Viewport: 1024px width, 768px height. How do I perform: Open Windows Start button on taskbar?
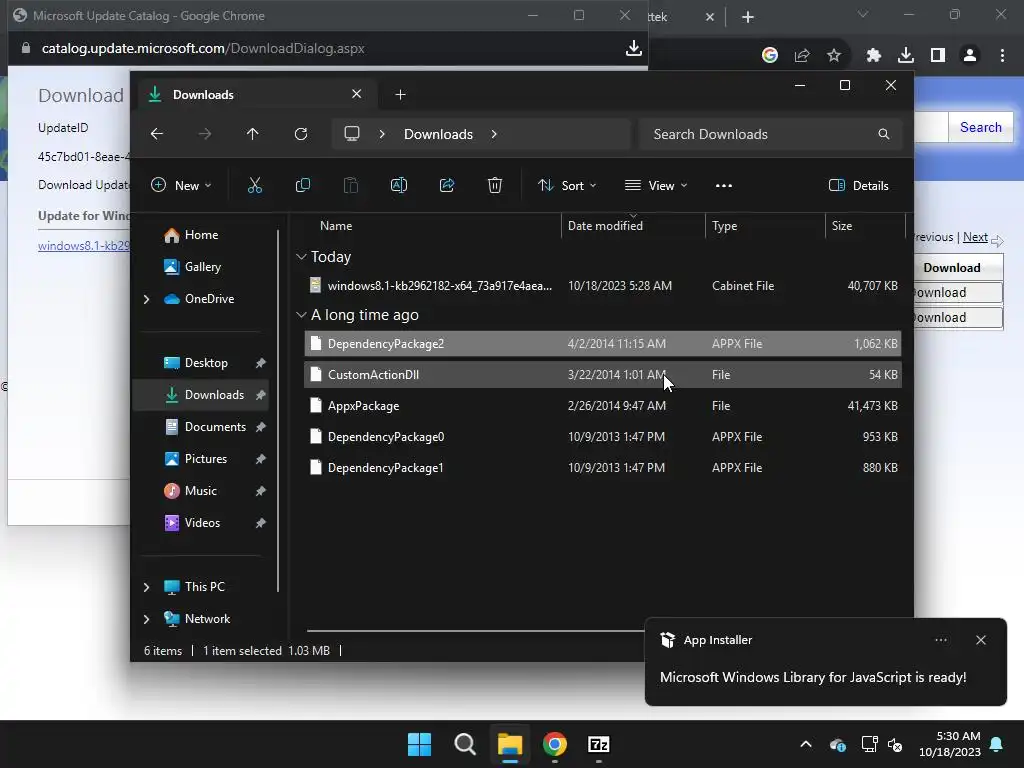(419, 744)
